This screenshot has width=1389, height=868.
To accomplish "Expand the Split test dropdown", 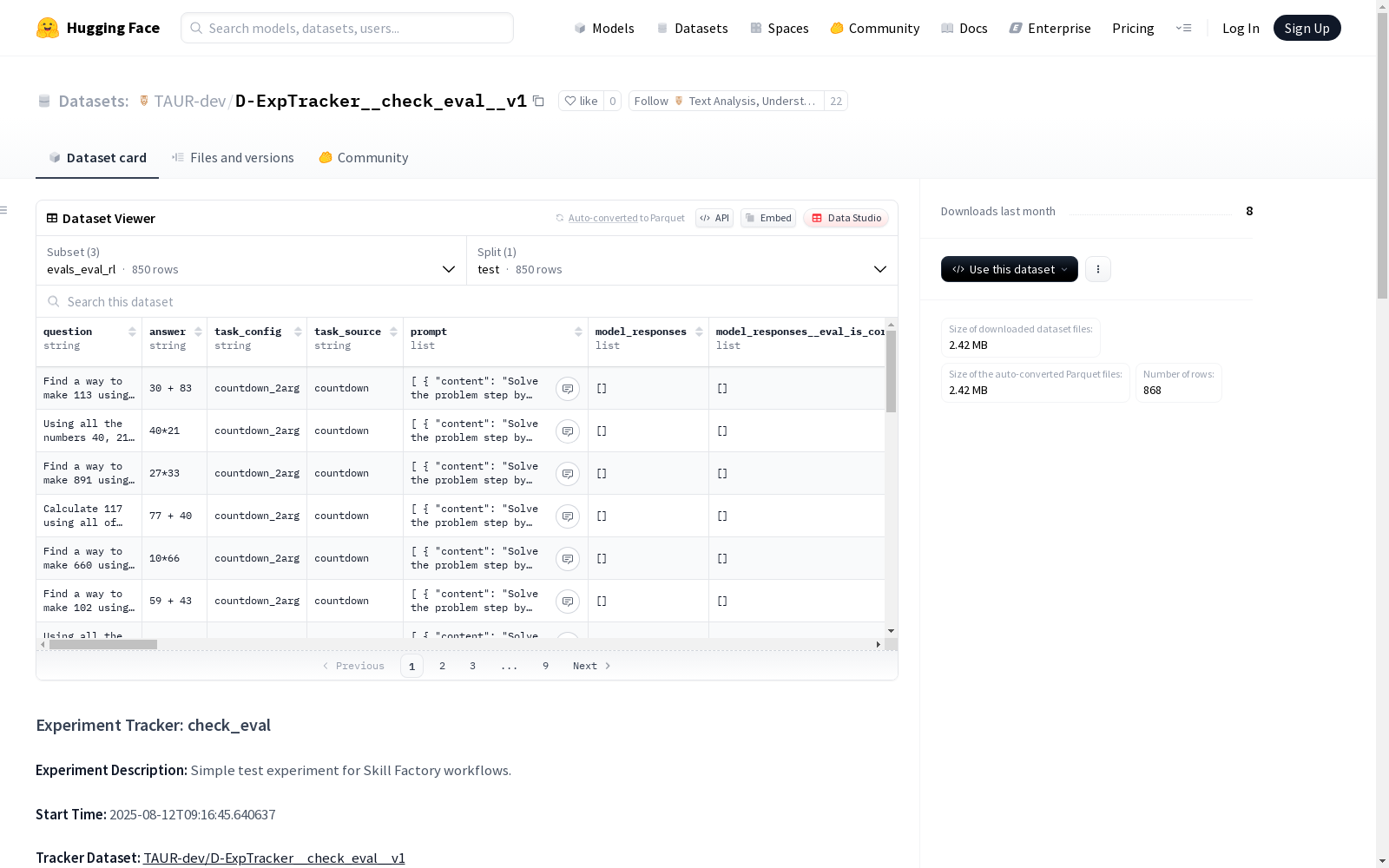I will pos(681,260).
